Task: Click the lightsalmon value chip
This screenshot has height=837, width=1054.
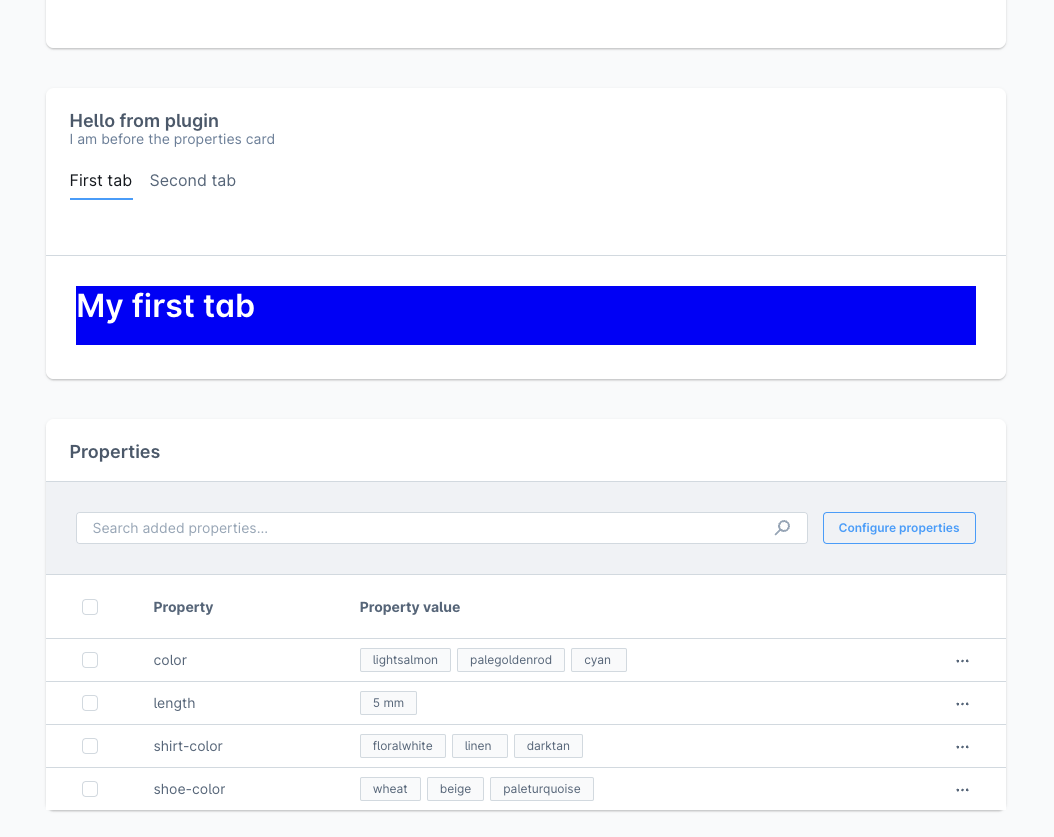Action: pos(405,660)
